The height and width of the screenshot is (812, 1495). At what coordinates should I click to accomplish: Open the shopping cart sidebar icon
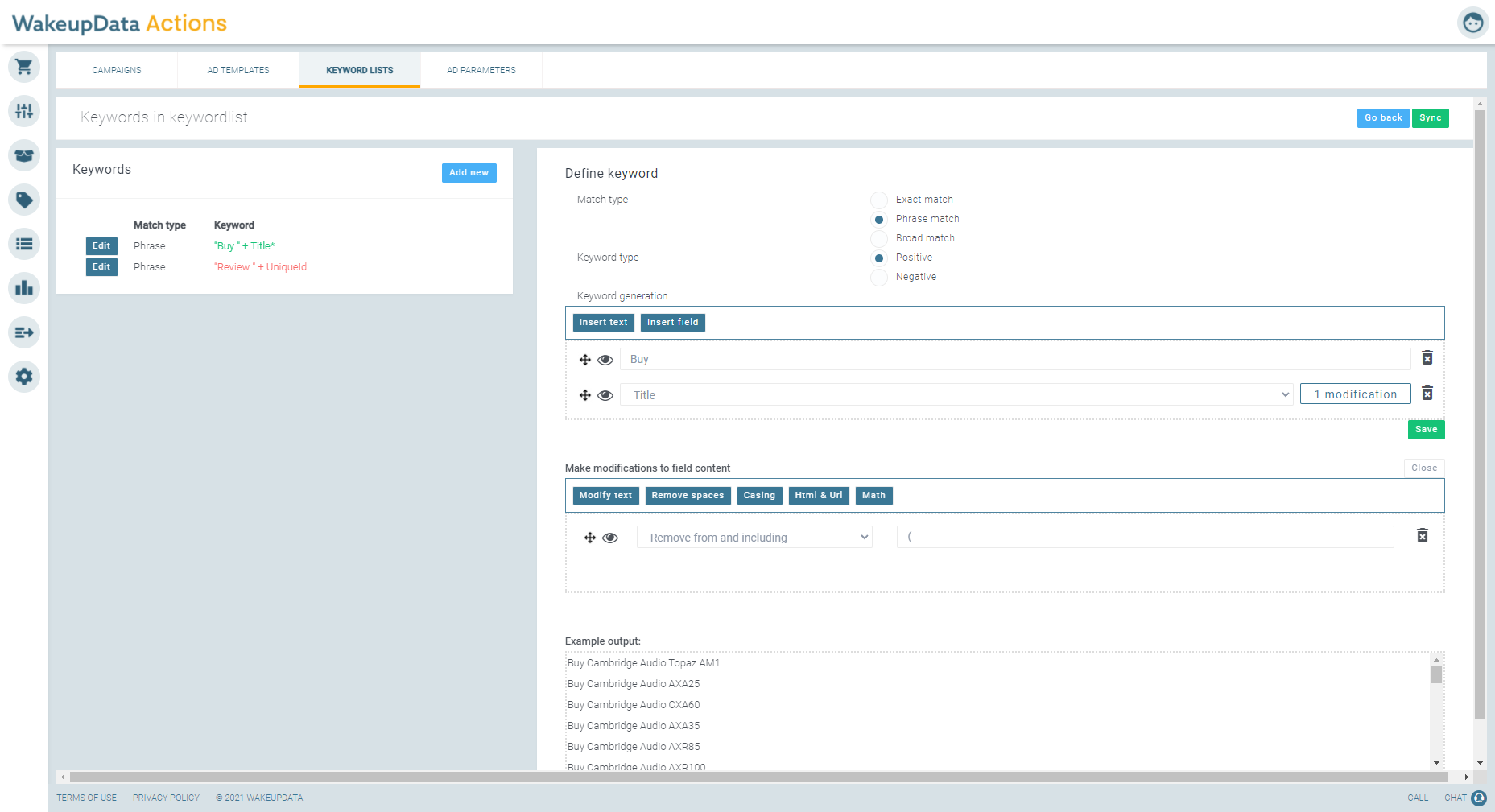click(24, 67)
